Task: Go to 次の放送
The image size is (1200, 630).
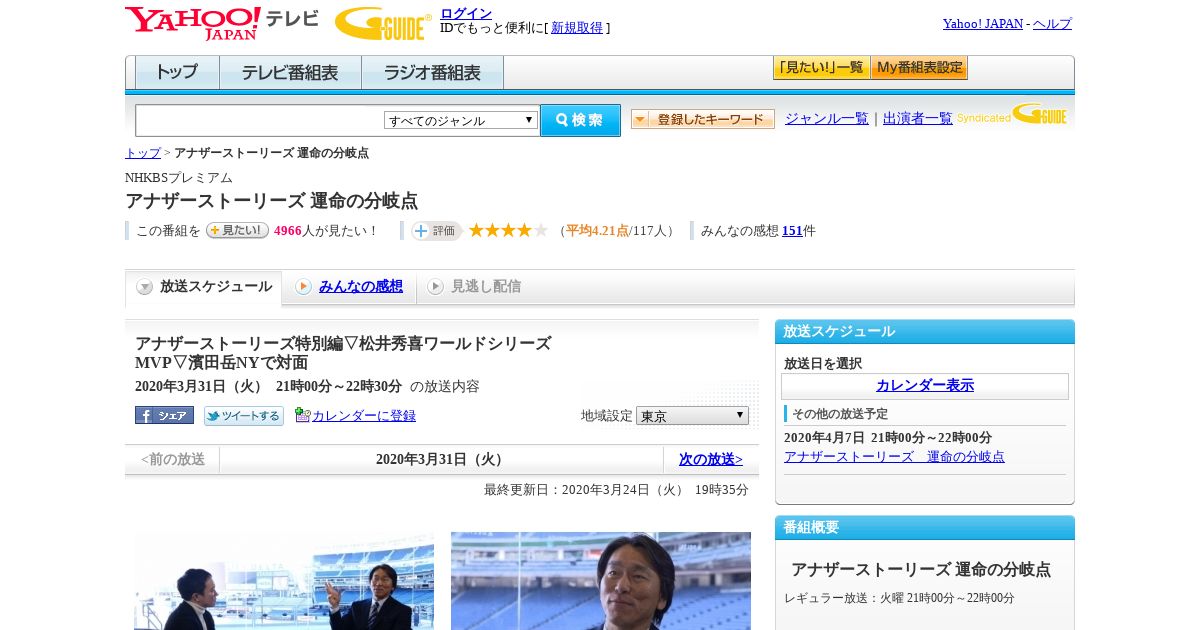Action: 711,459
